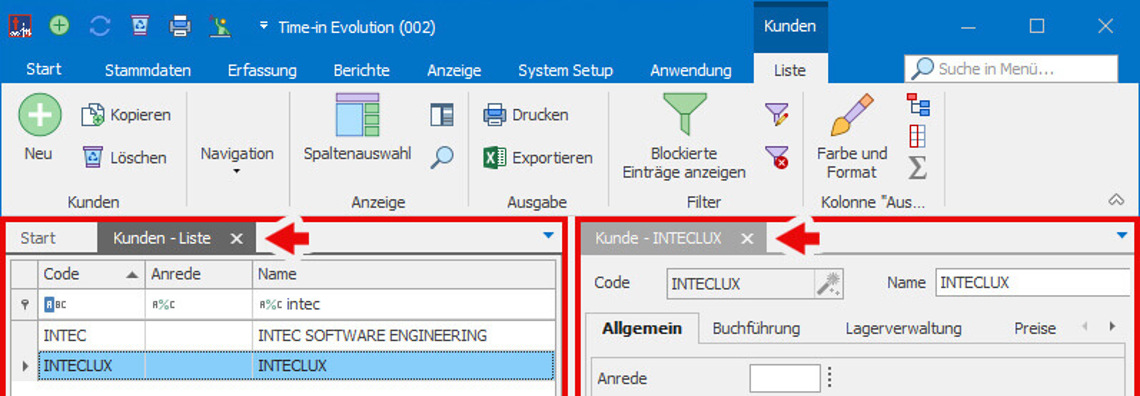Open Farbe und Format paintbrush tool
This screenshot has width=1140, height=396.
[x=852, y=116]
